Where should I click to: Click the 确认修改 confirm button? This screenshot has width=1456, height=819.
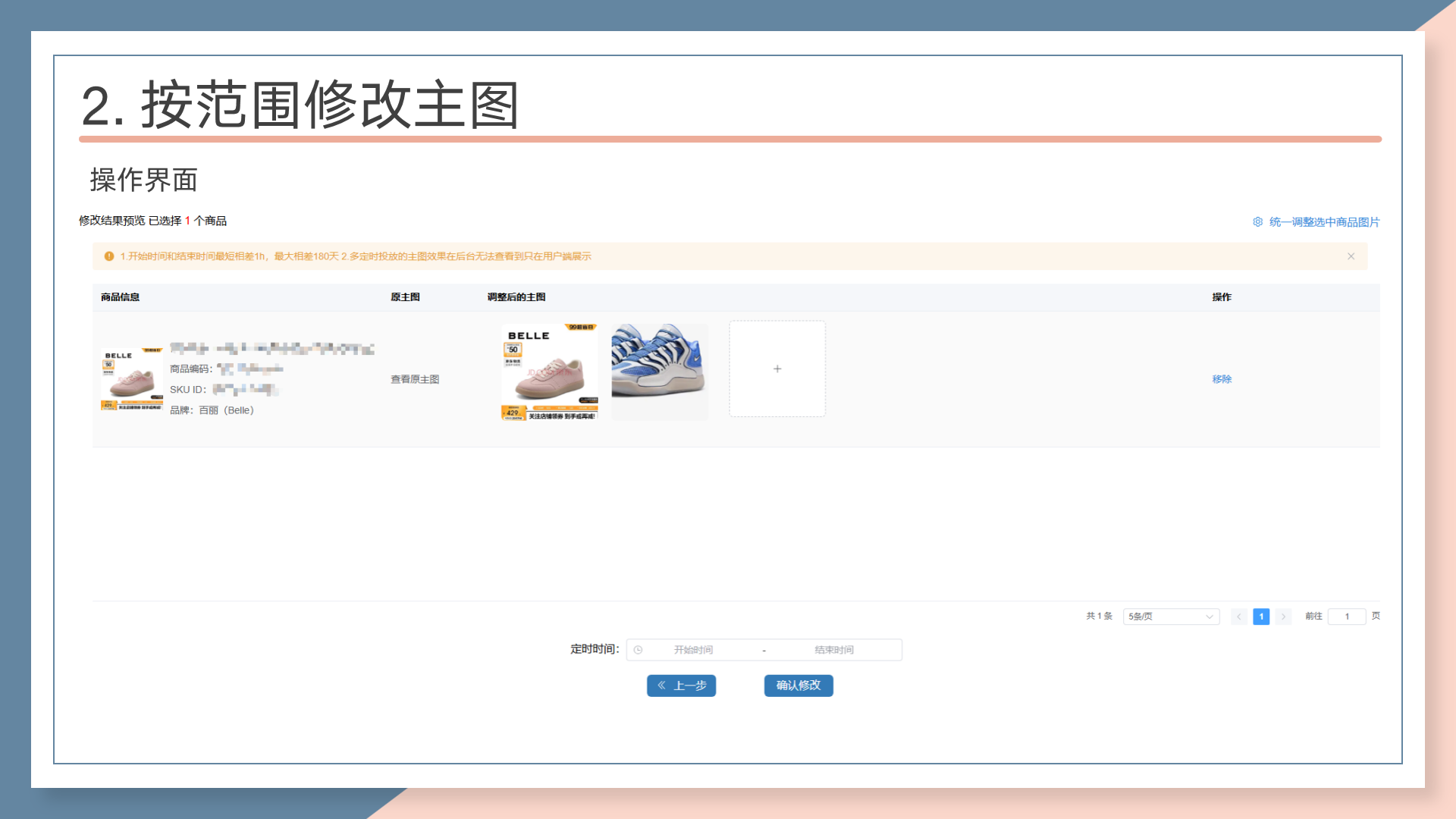pos(798,686)
